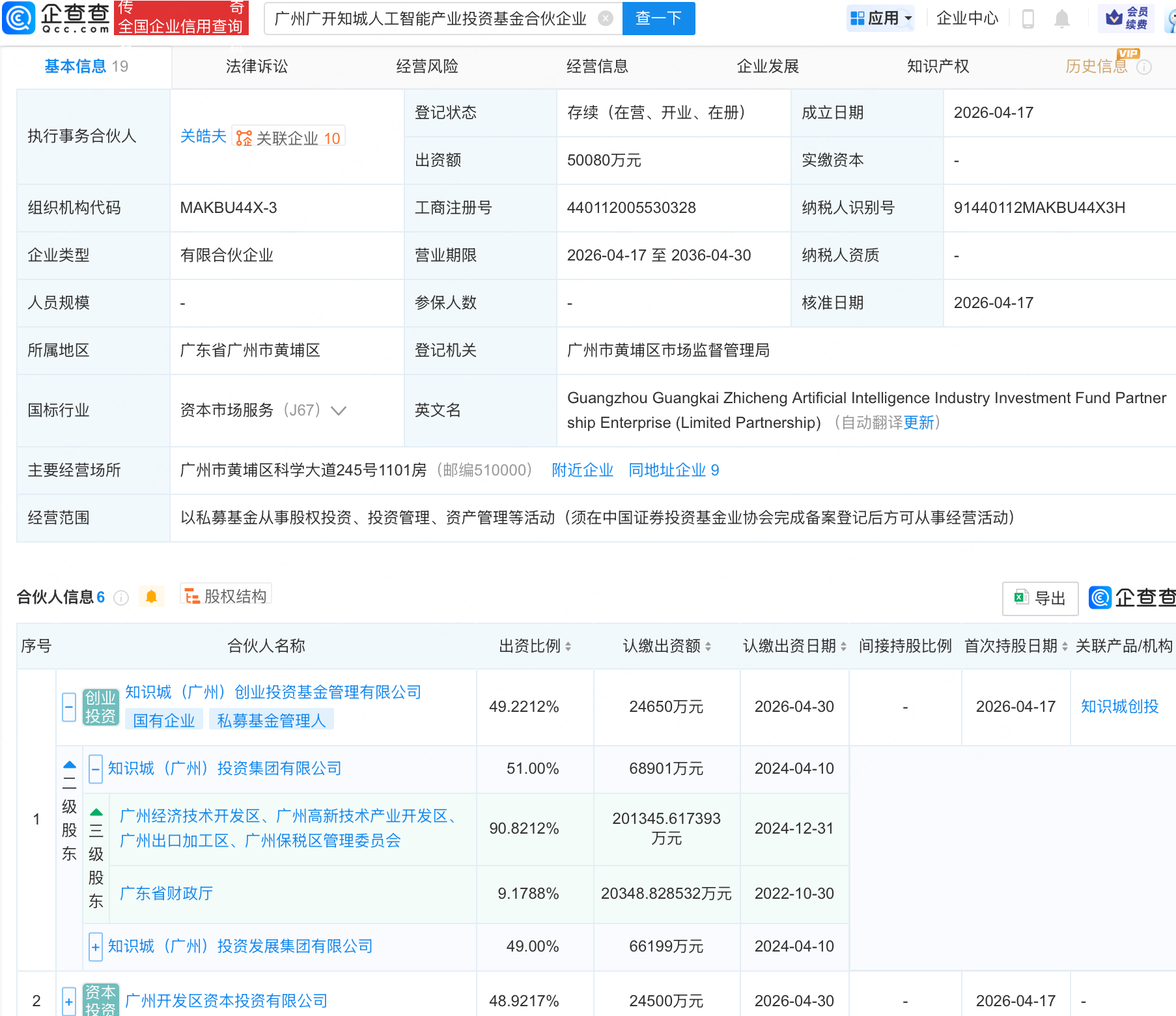The width and height of the screenshot is (1176, 1016).
Task: Expand the 资本市场服务 industry chevron
Action: click(x=339, y=410)
